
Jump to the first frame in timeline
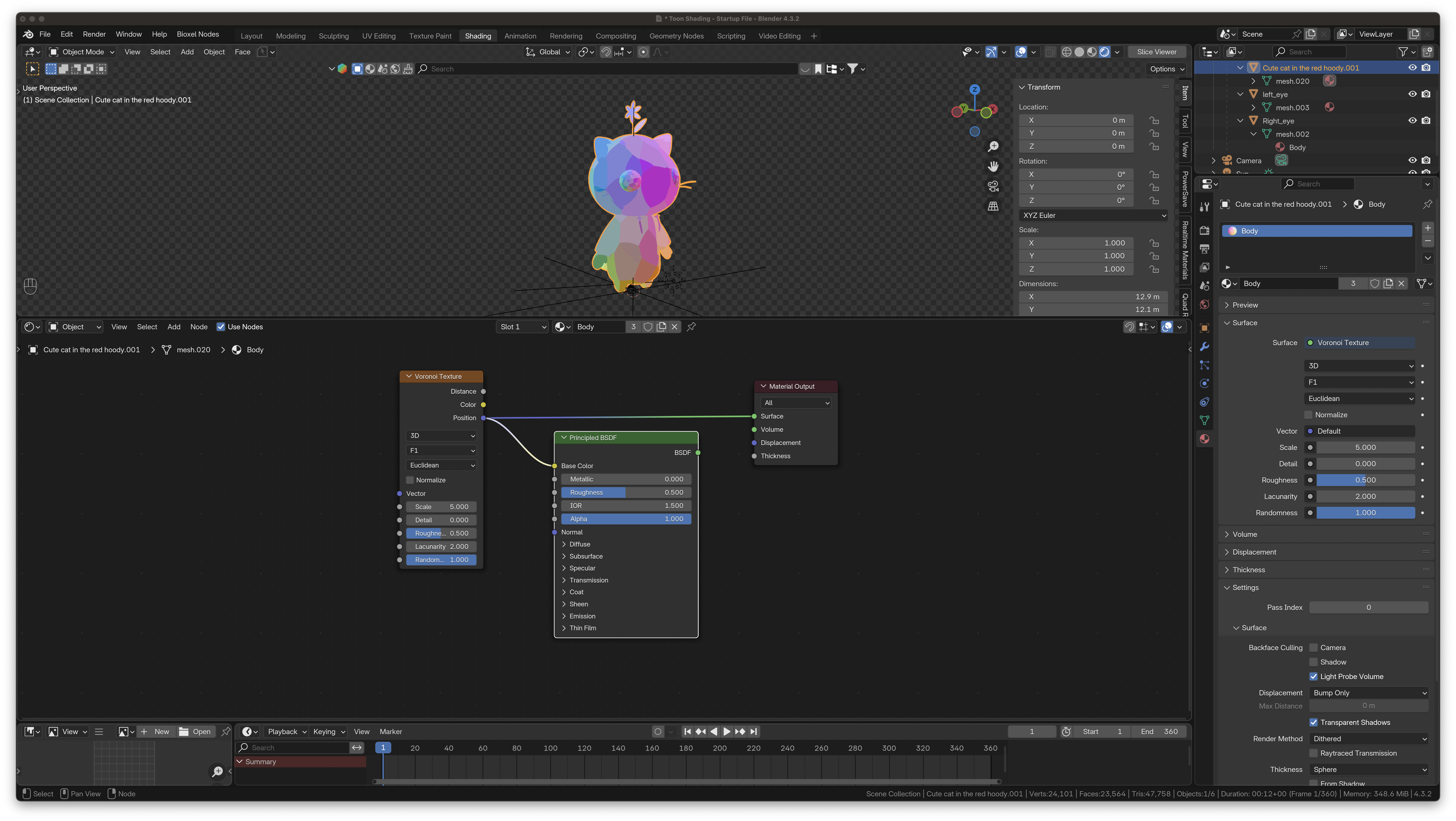tap(687, 732)
